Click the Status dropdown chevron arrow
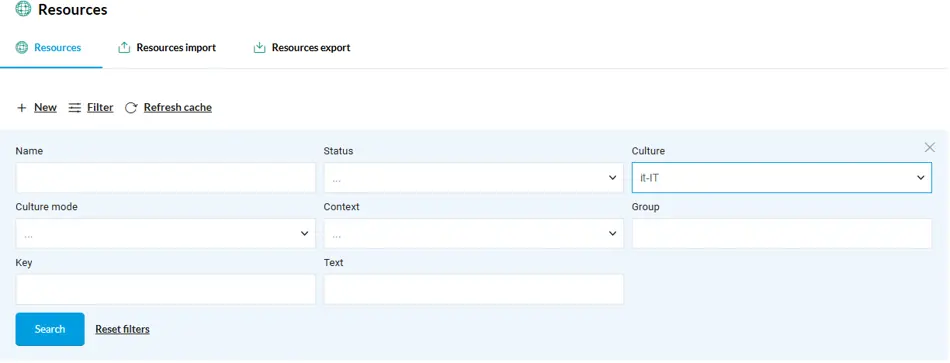This screenshot has width=950, height=363. point(613,178)
